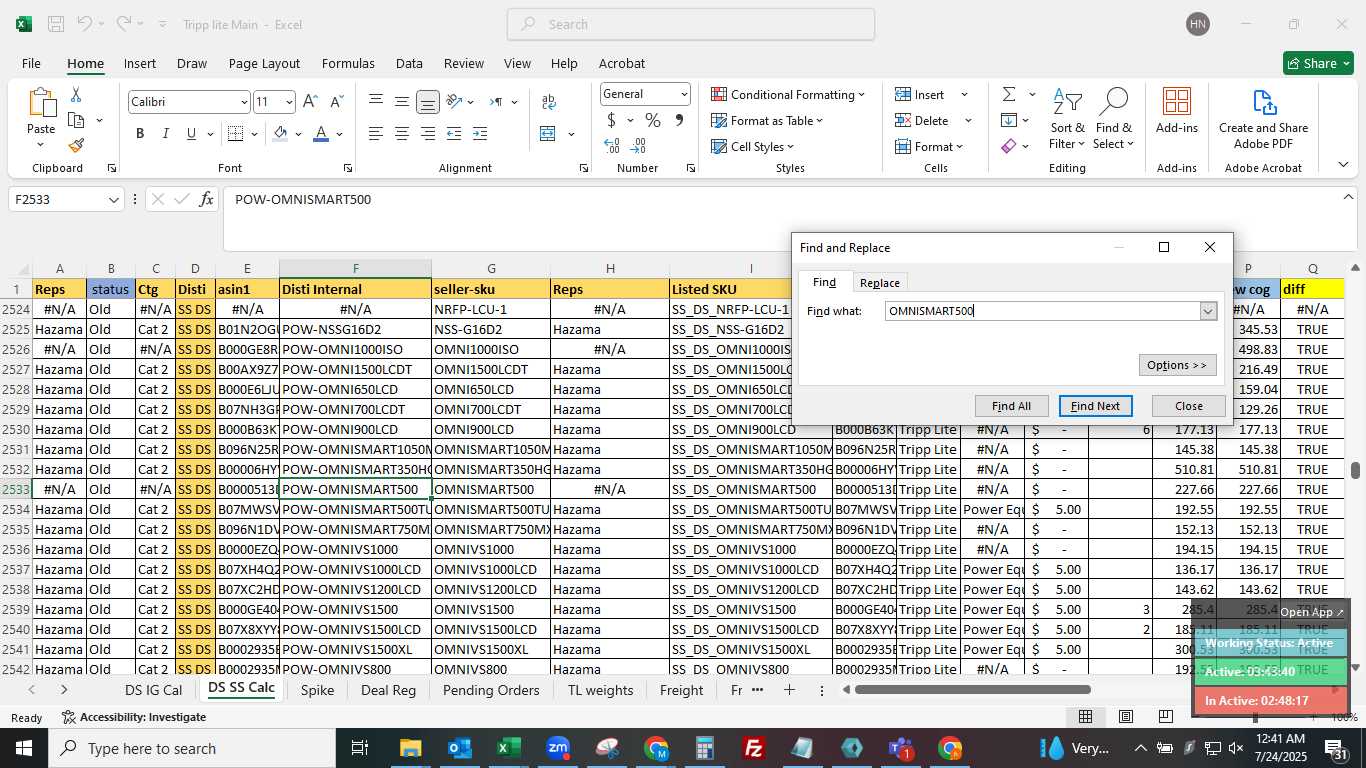
Task: Click the Fill Color bucket swatch
Action: pyautogui.click(x=281, y=134)
